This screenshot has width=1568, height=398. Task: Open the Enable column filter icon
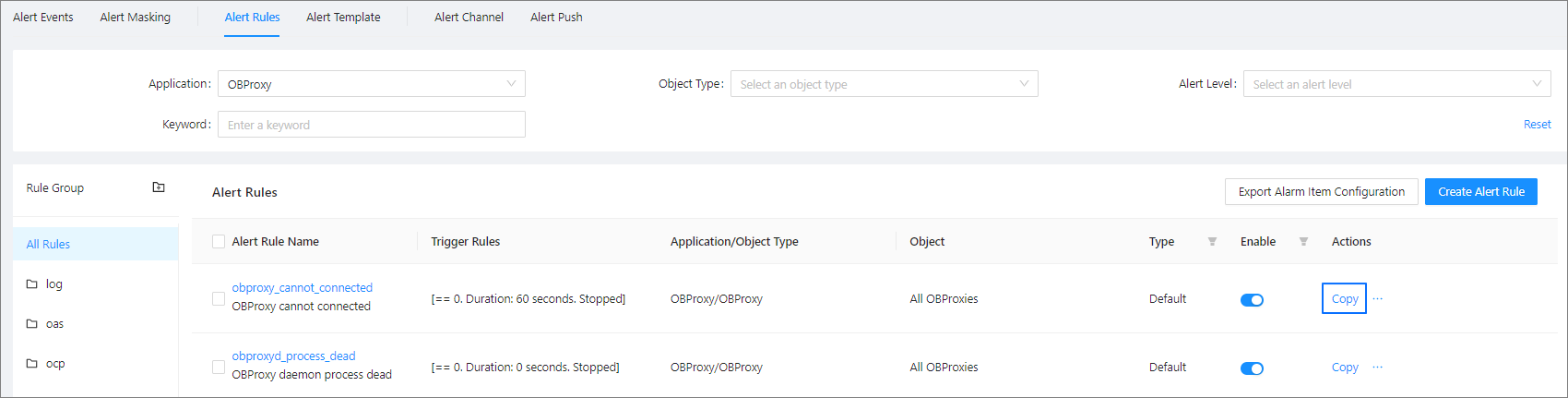coord(1303,242)
